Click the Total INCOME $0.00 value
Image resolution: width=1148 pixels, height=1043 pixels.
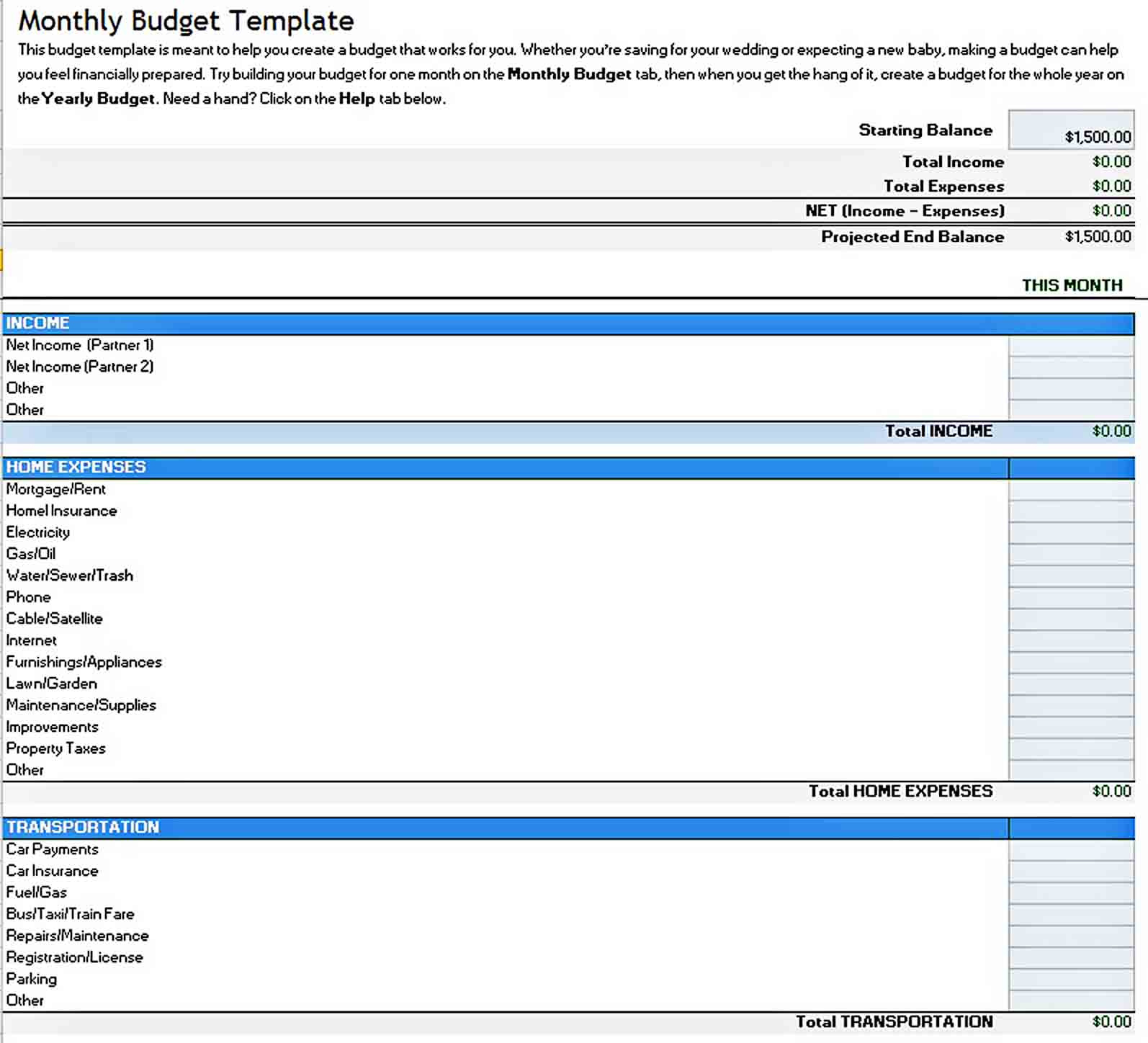click(x=1111, y=431)
